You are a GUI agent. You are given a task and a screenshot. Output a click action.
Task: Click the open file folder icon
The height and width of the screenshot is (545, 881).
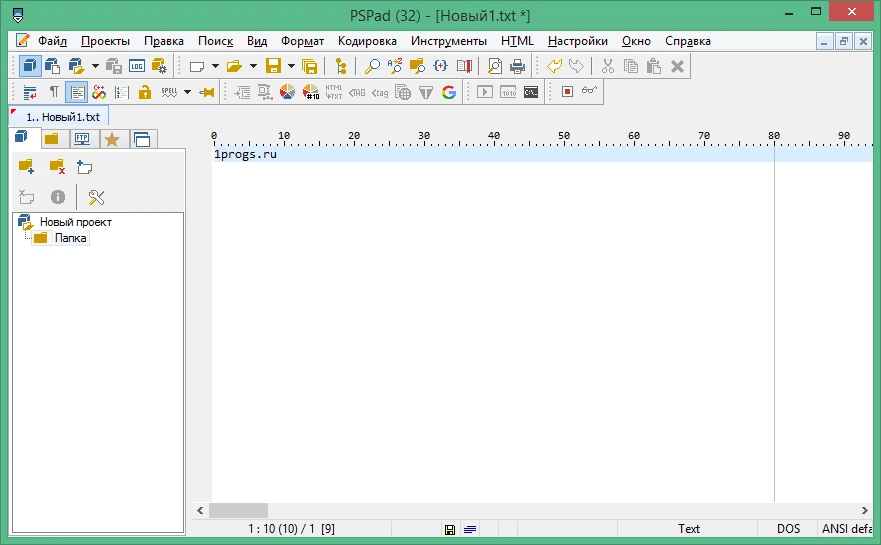[234, 66]
